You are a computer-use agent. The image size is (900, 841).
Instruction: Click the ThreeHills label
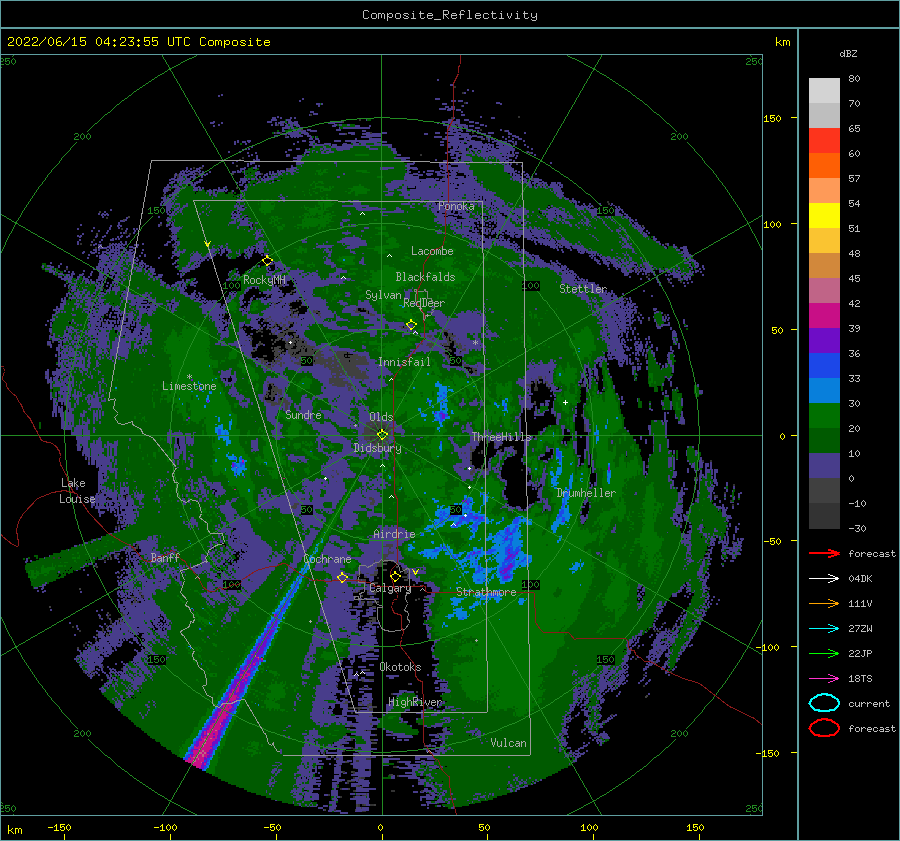[x=502, y=437]
